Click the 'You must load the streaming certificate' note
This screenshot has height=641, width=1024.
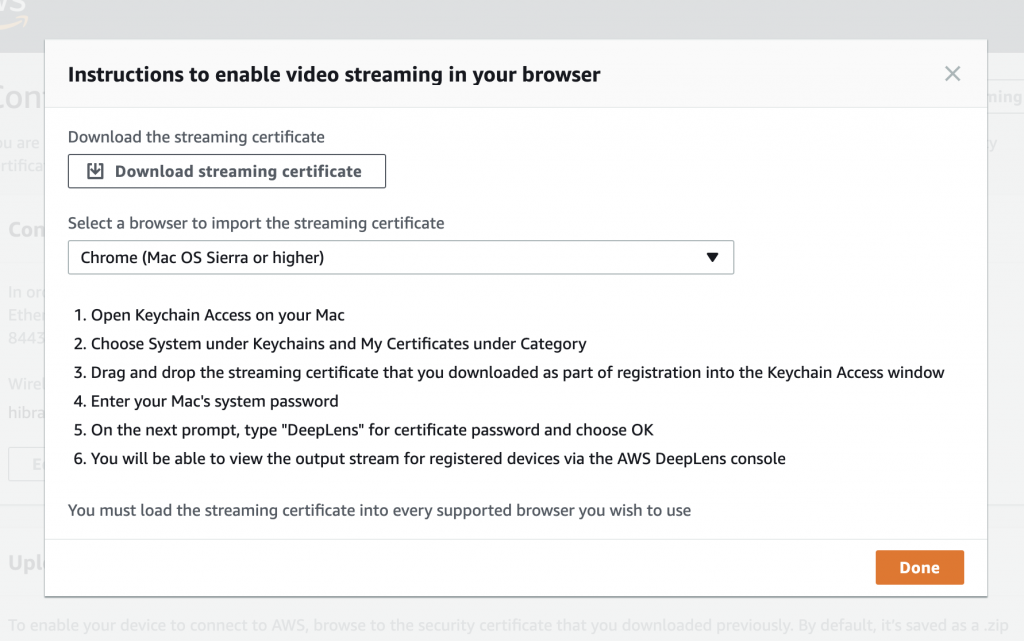point(379,510)
